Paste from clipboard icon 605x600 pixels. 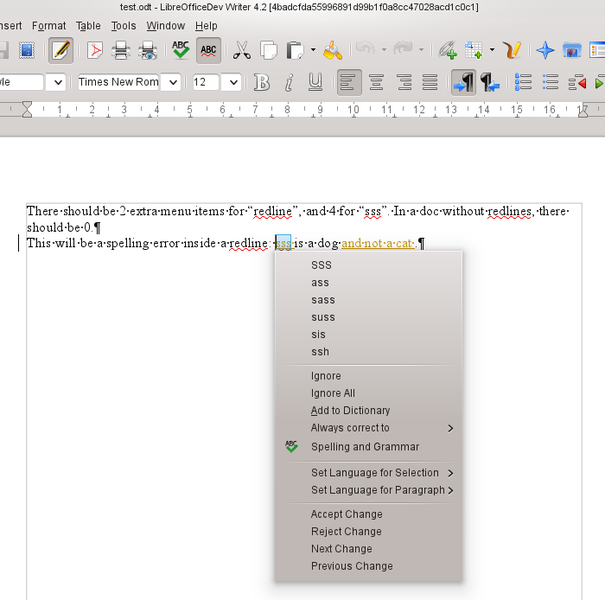(295, 51)
